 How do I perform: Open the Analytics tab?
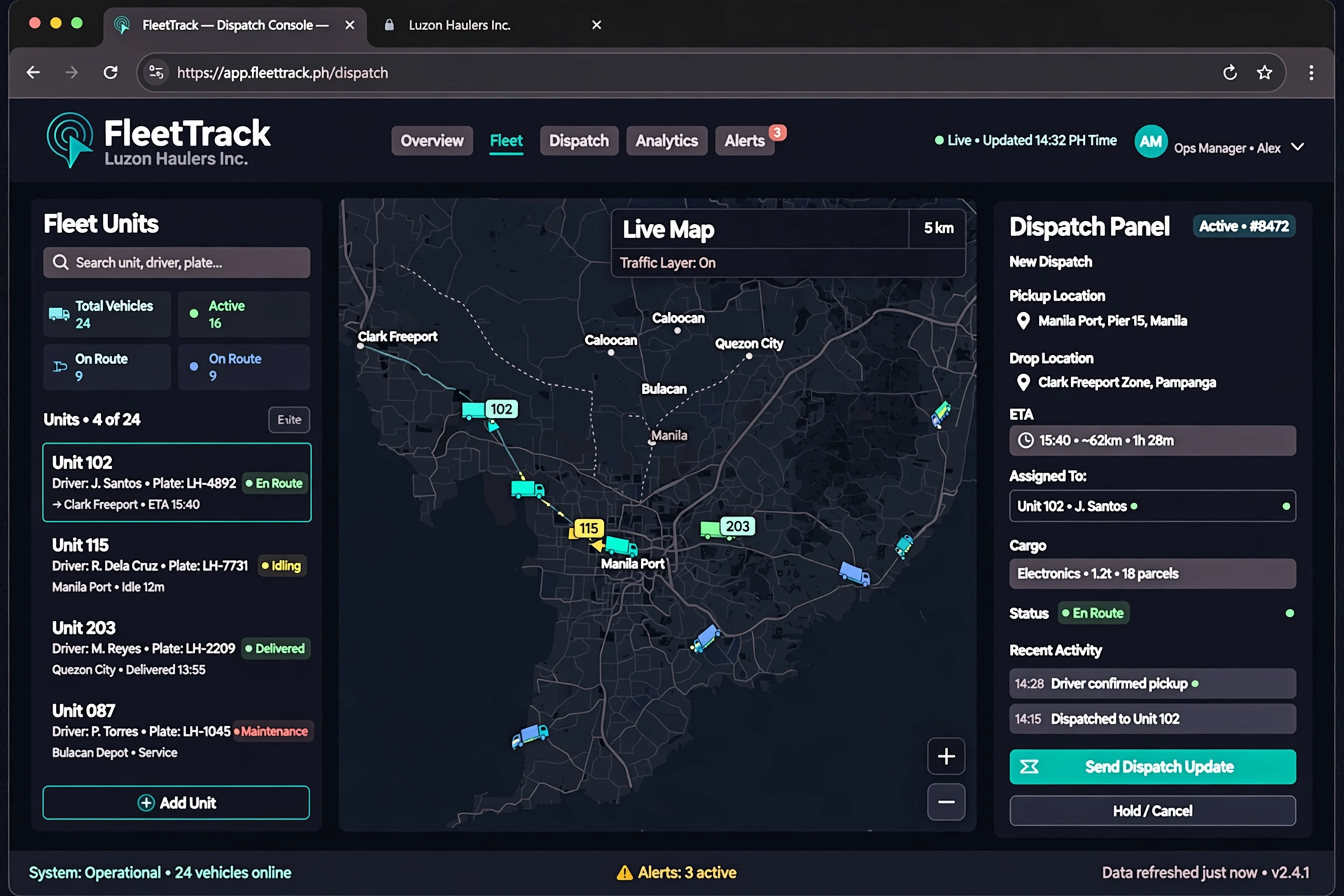pos(666,141)
